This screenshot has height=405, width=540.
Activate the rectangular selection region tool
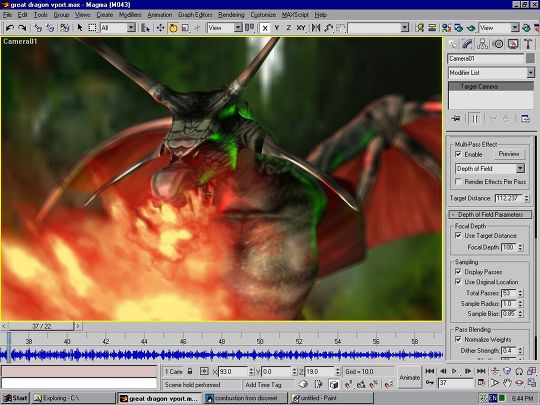(x=92, y=28)
